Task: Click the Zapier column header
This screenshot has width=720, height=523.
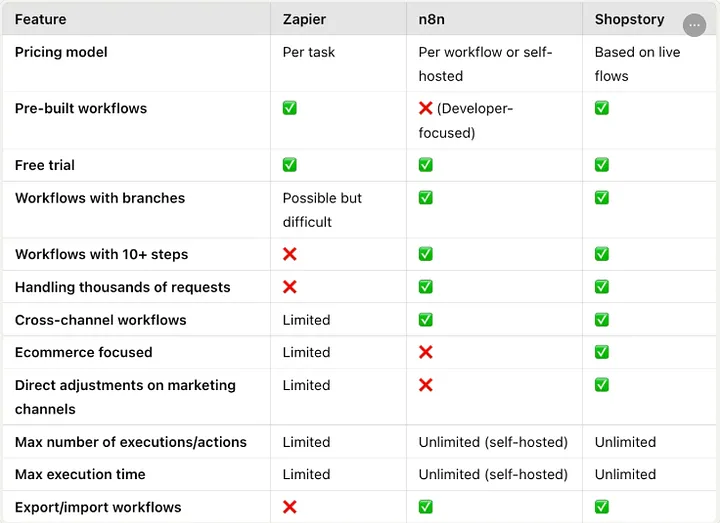Action: (x=305, y=19)
